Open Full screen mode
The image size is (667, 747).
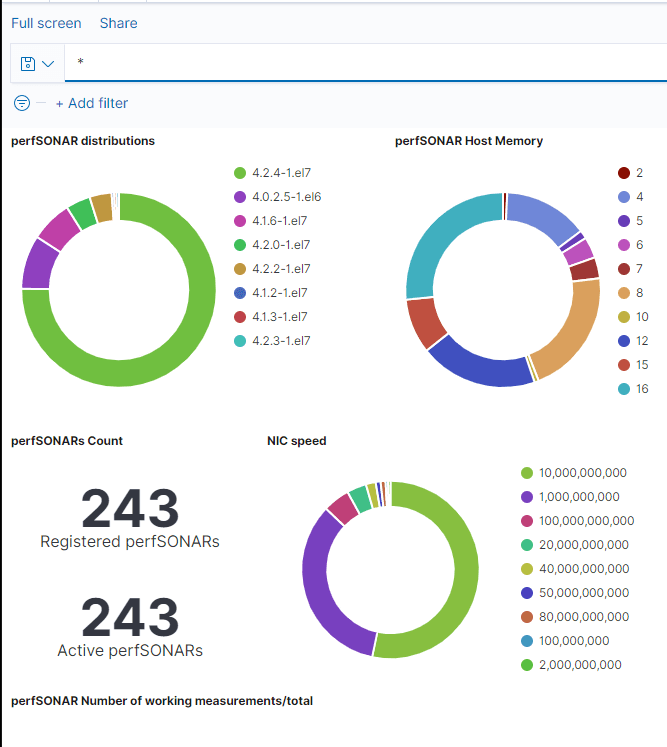click(46, 23)
